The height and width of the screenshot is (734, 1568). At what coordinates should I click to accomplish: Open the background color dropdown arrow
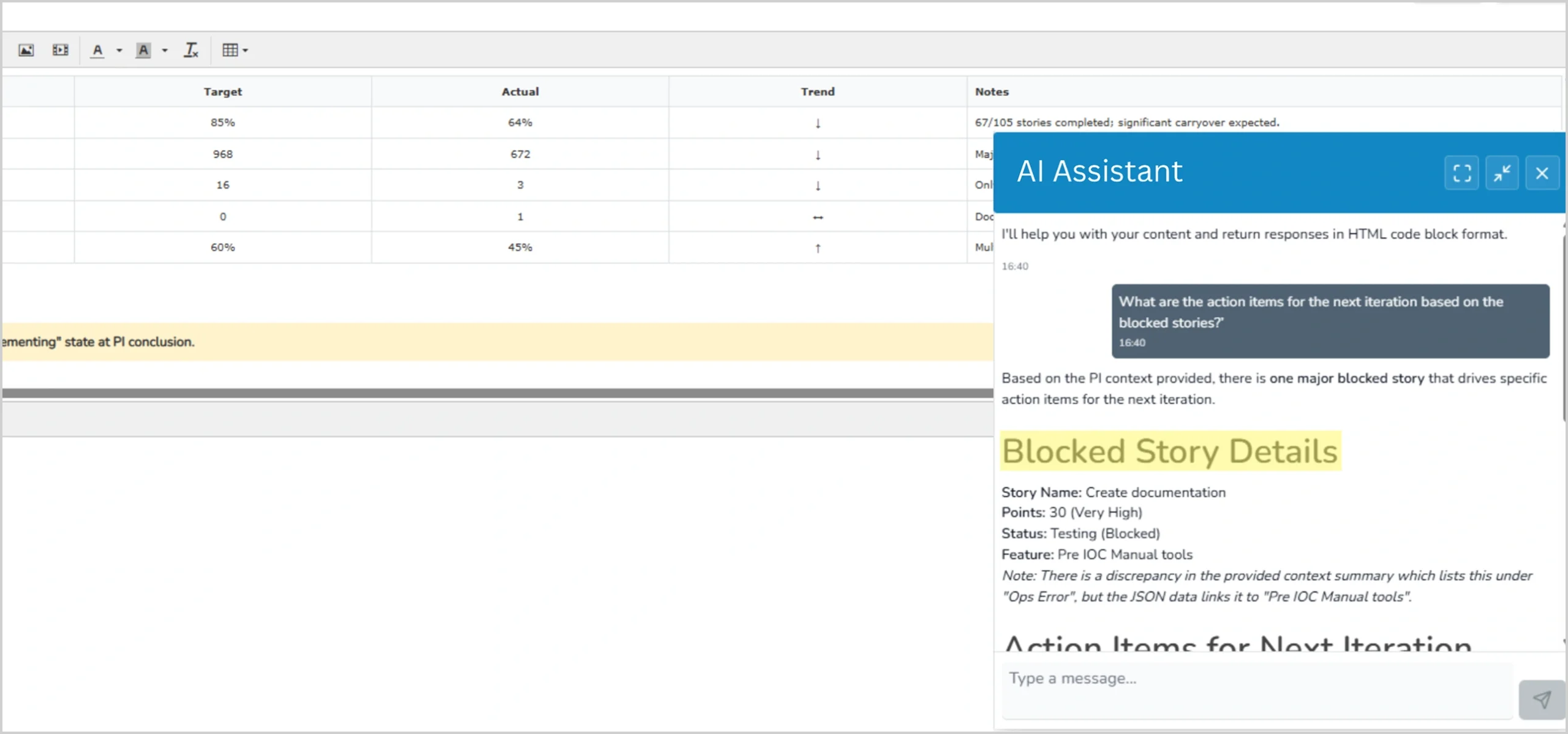[x=165, y=51]
